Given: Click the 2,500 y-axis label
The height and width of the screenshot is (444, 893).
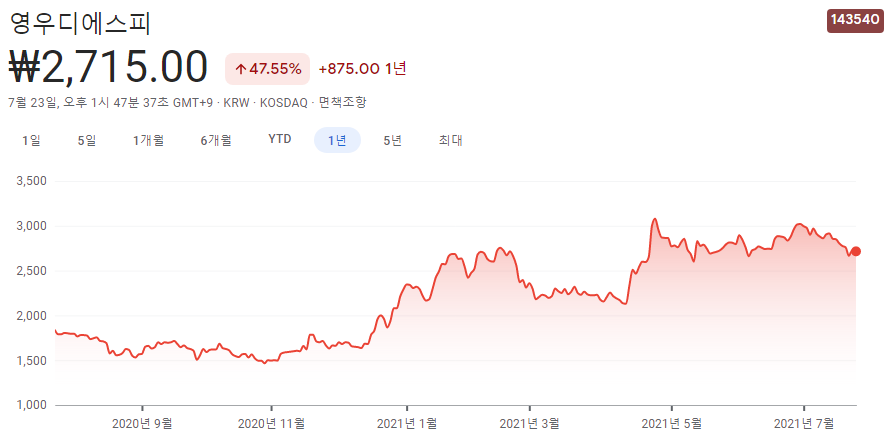Looking at the screenshot, I should point(33,271).
